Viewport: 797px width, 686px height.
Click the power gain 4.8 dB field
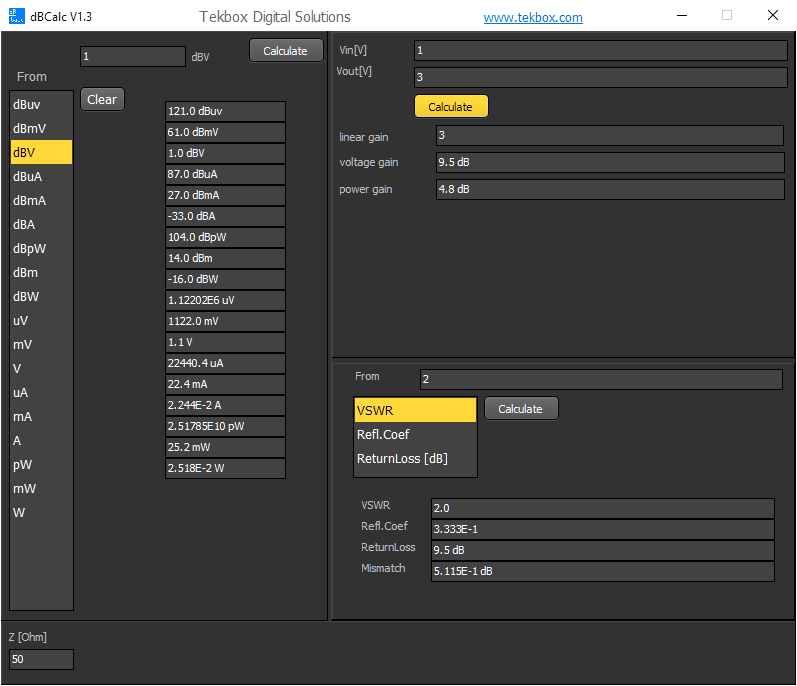610,189
